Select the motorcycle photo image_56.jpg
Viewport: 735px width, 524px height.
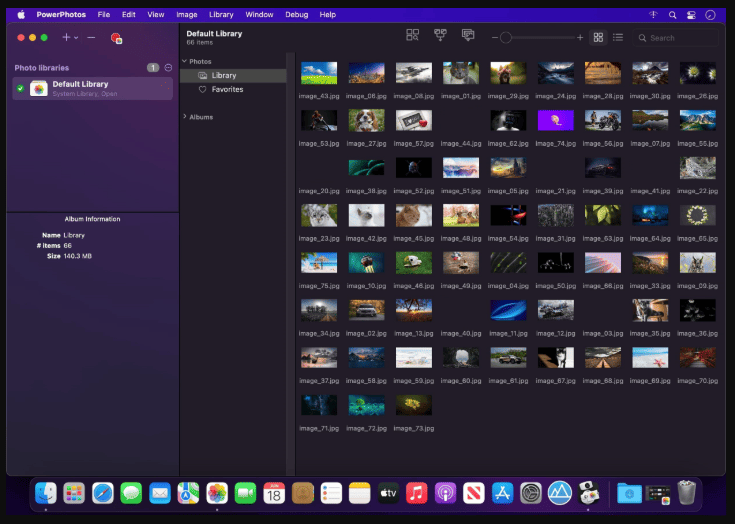(x=603, y=120)
